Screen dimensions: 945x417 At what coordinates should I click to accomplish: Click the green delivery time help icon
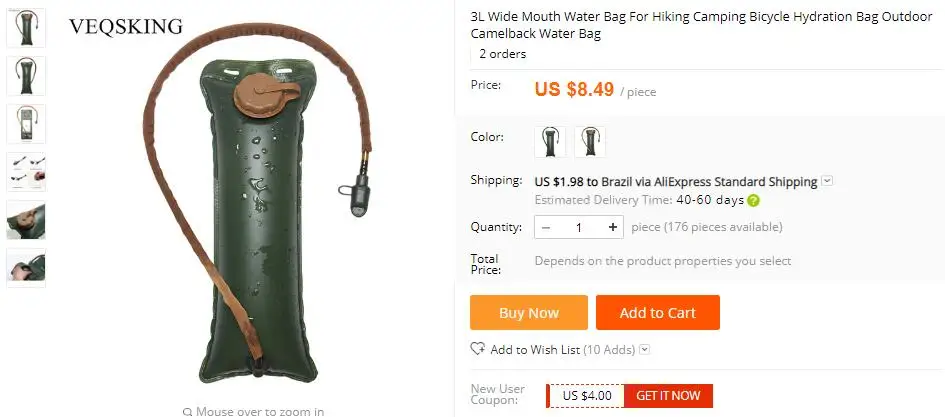(753, 201)
